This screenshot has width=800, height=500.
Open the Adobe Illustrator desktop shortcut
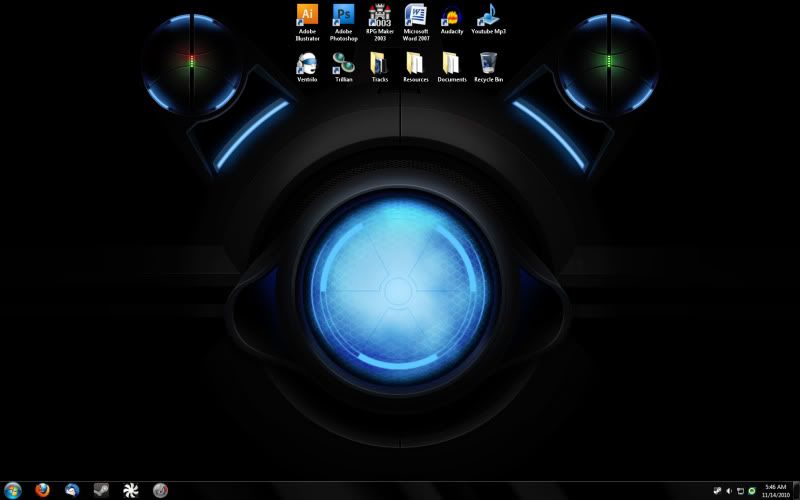(x=307, y=22)
